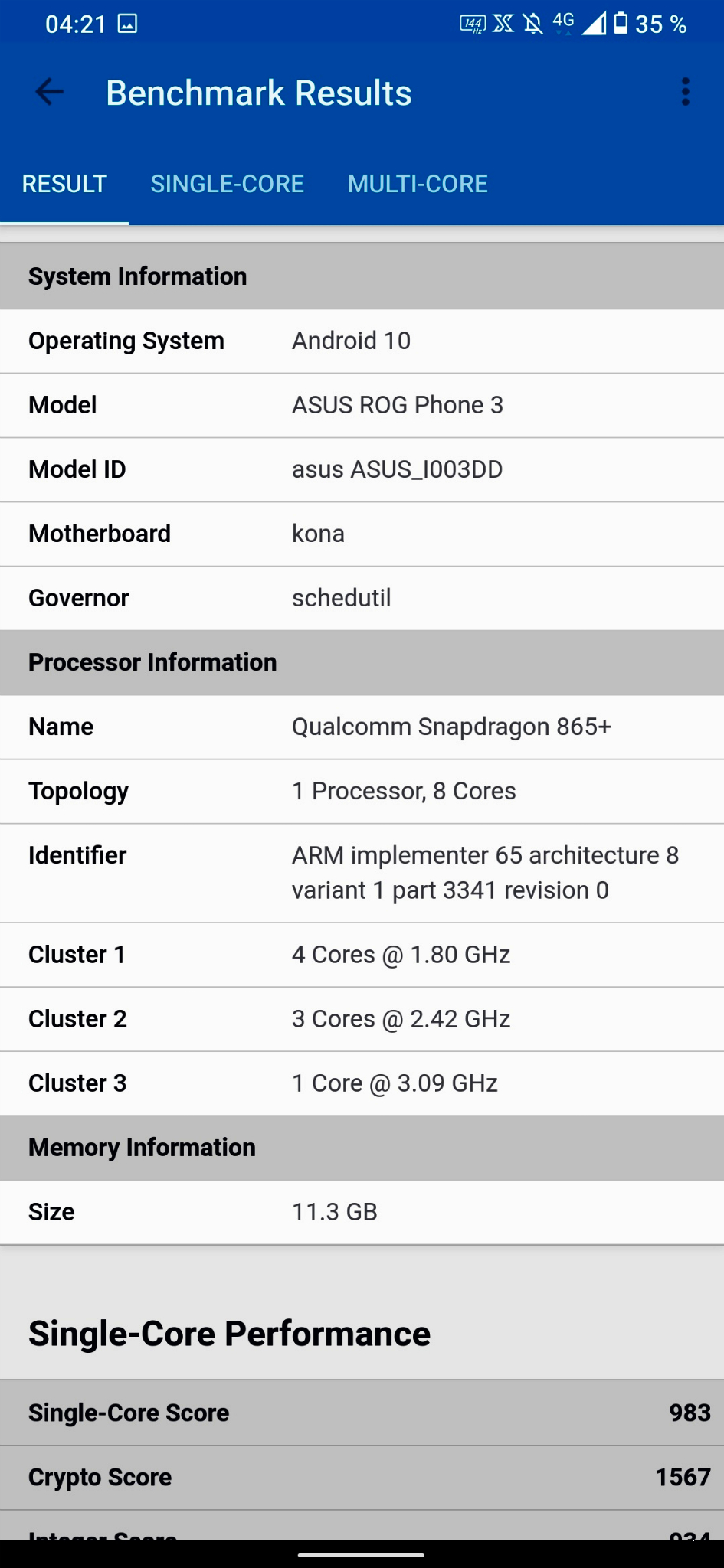Tap the 144Hz refresh rate indicator icon
The height and width of the screenshot is (1568, 724).
point(472,24)
